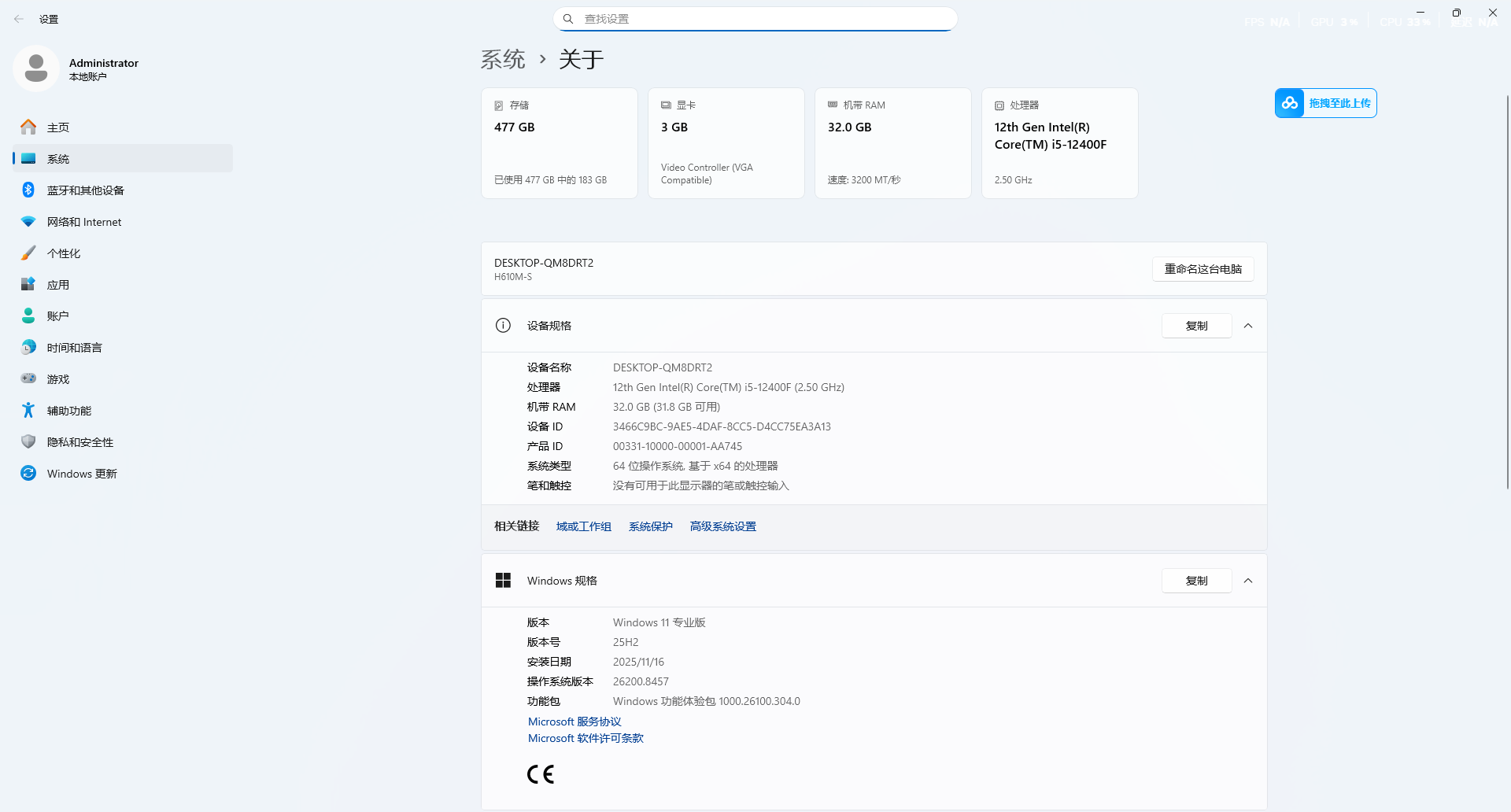Screen dimensions: 1511x812
Task: Select the 辅助功能 accessibility icon
Action: point(28,410)
